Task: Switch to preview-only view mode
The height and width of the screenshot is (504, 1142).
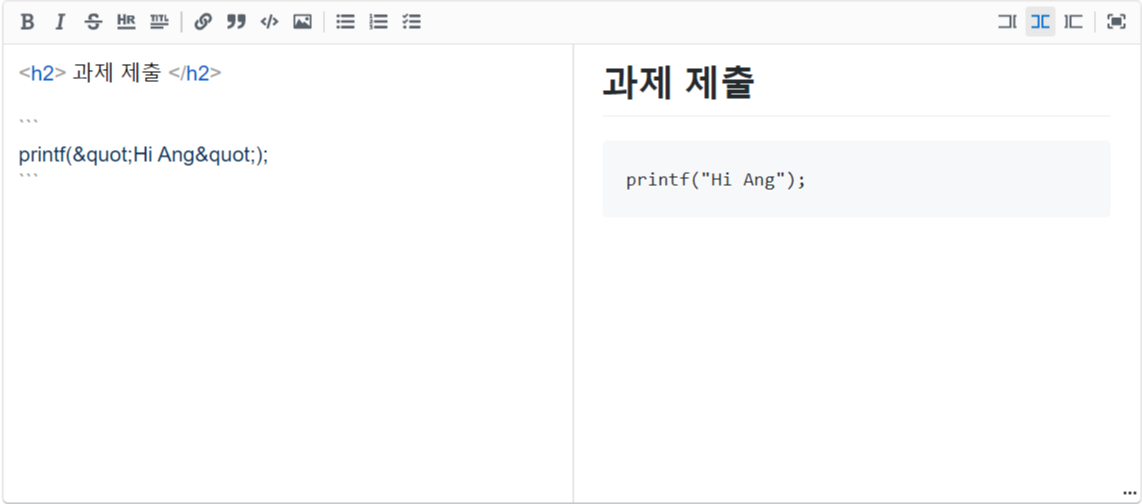Action: [x=1074, y=22]
